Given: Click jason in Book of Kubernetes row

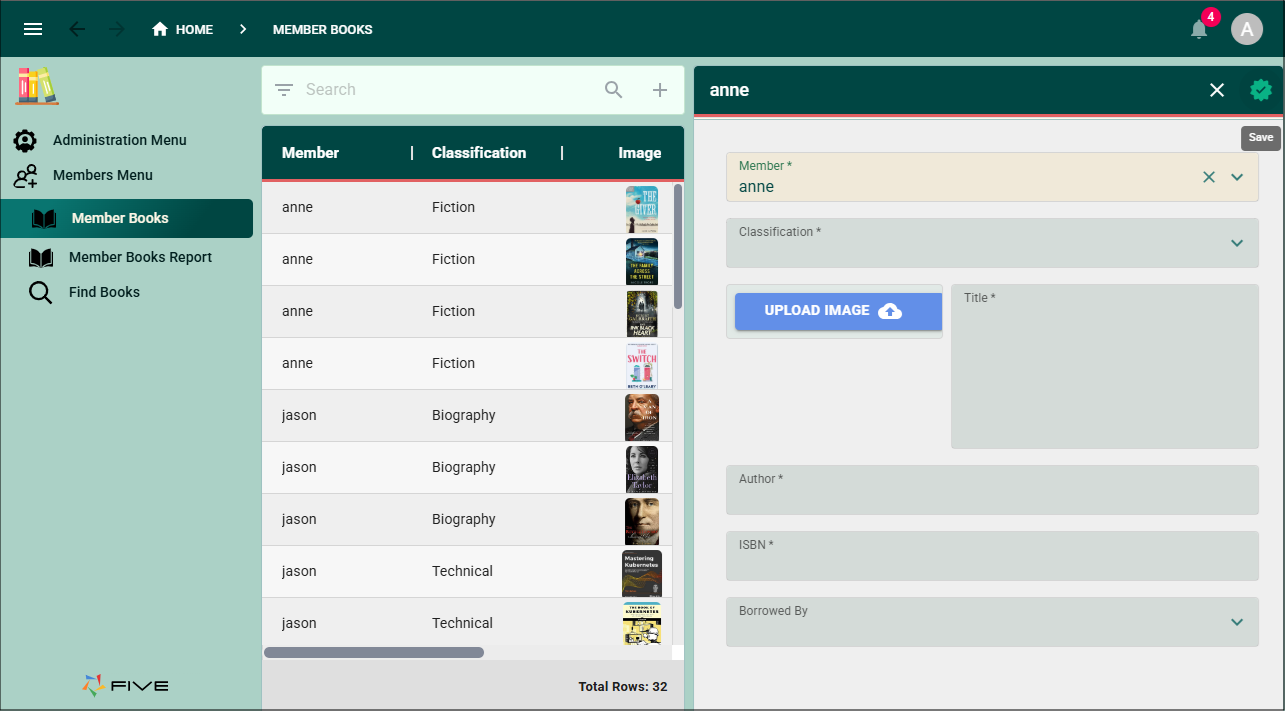Looking at the screenshot, I should (x=299, y=624).
